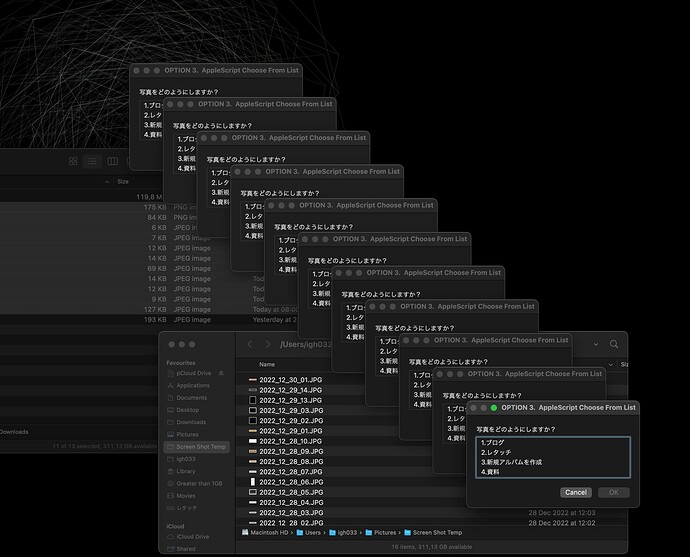The width and height of the screenshot is (690, 557).
Task: Select file 2022_12_28_05.JPG
Action: coord(290,492)
